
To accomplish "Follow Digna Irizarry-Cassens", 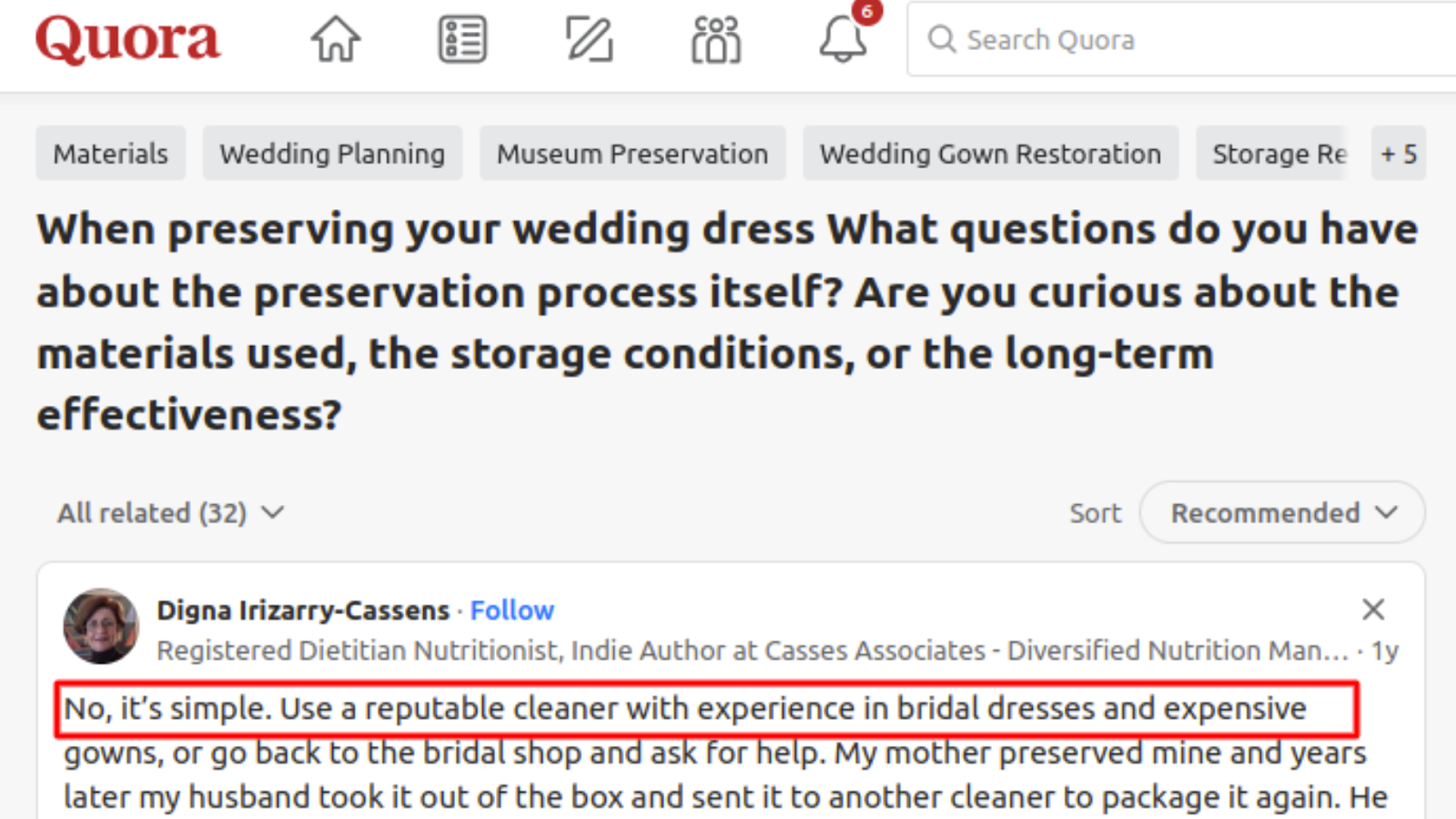I will (511, 610).
